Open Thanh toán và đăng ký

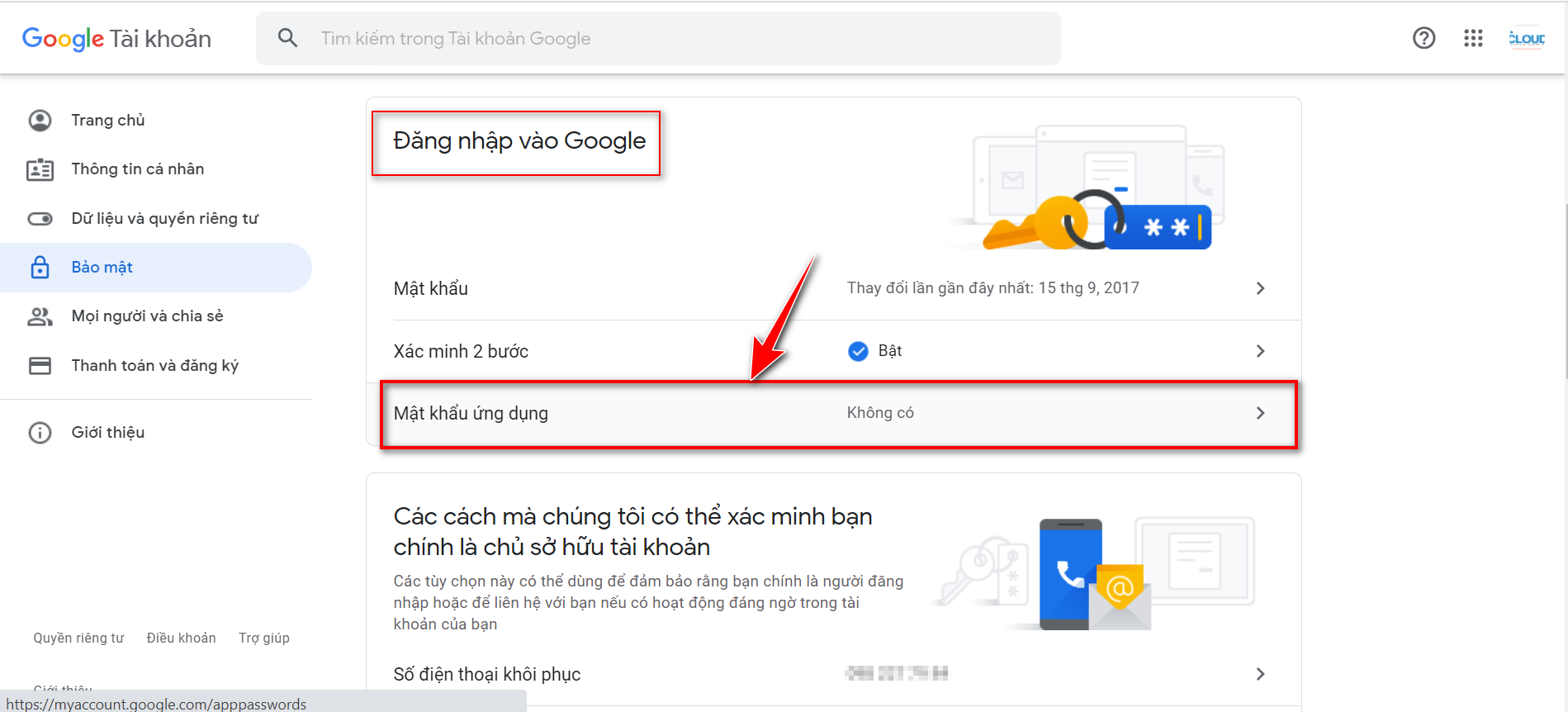[x=156, y=366]
